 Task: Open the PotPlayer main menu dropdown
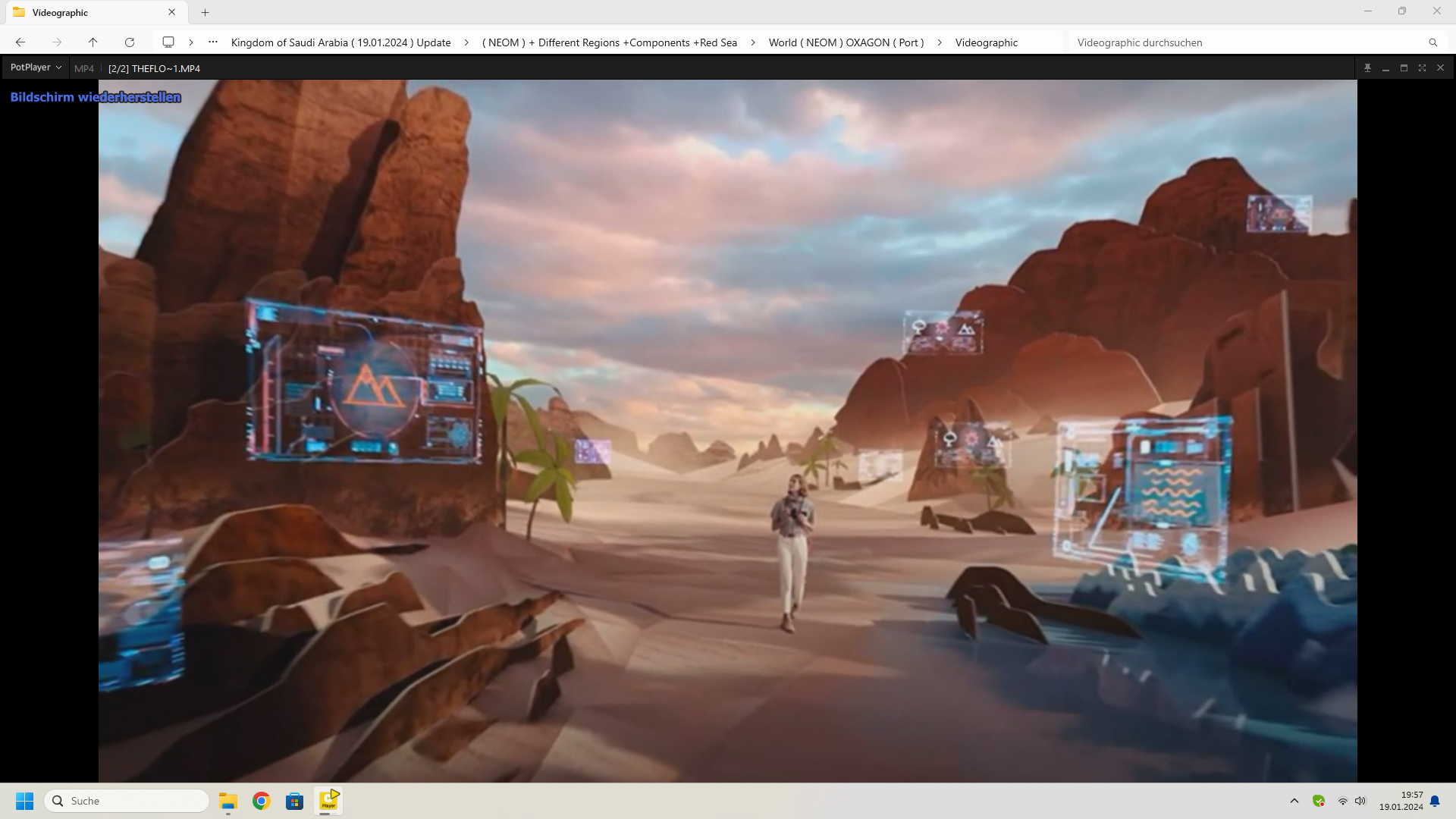click(36, 67)
